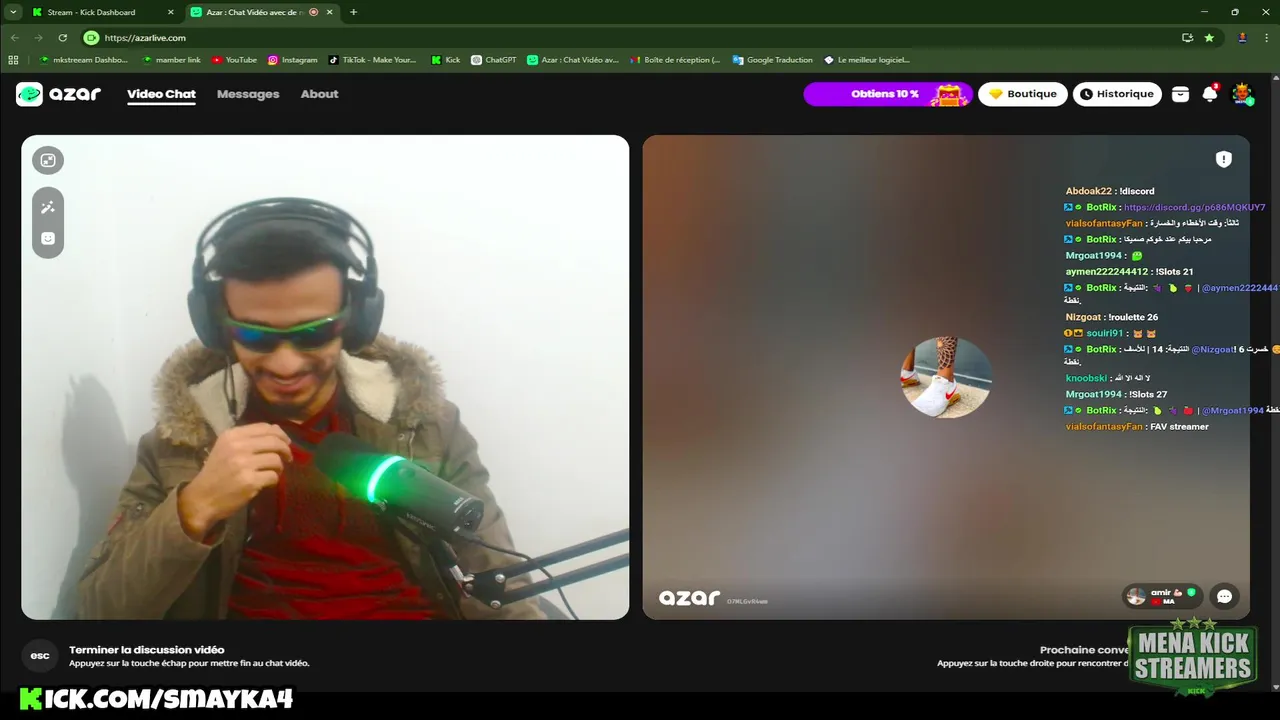Switch to the Messages tab

pos(248,94)
